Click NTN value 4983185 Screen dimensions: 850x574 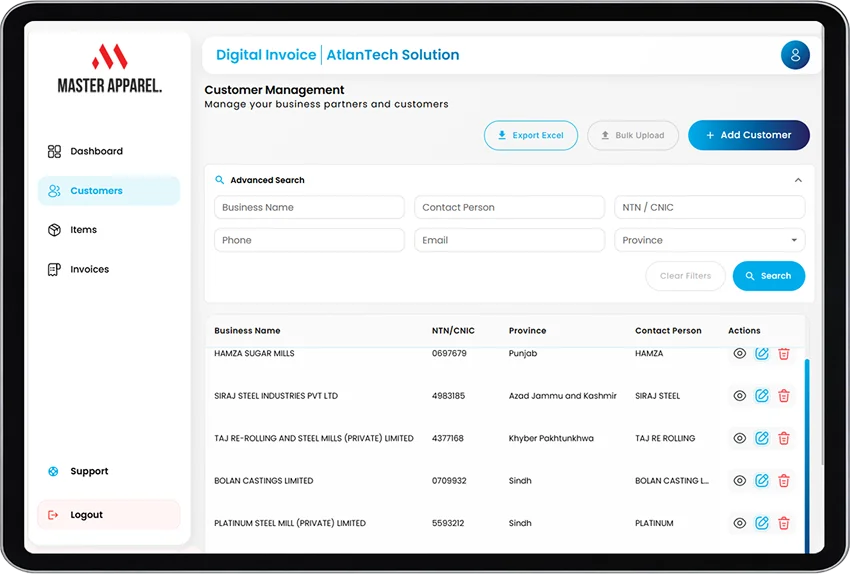pos(448,396)
